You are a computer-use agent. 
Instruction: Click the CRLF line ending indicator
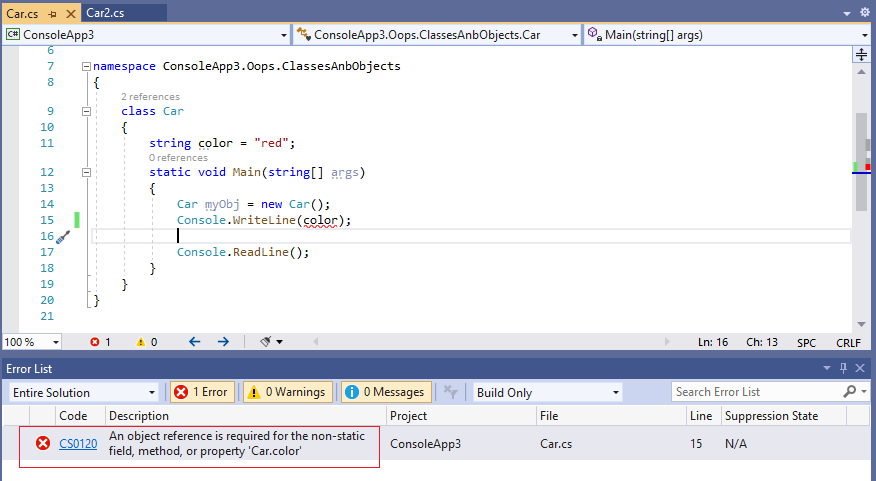point(848,343)
